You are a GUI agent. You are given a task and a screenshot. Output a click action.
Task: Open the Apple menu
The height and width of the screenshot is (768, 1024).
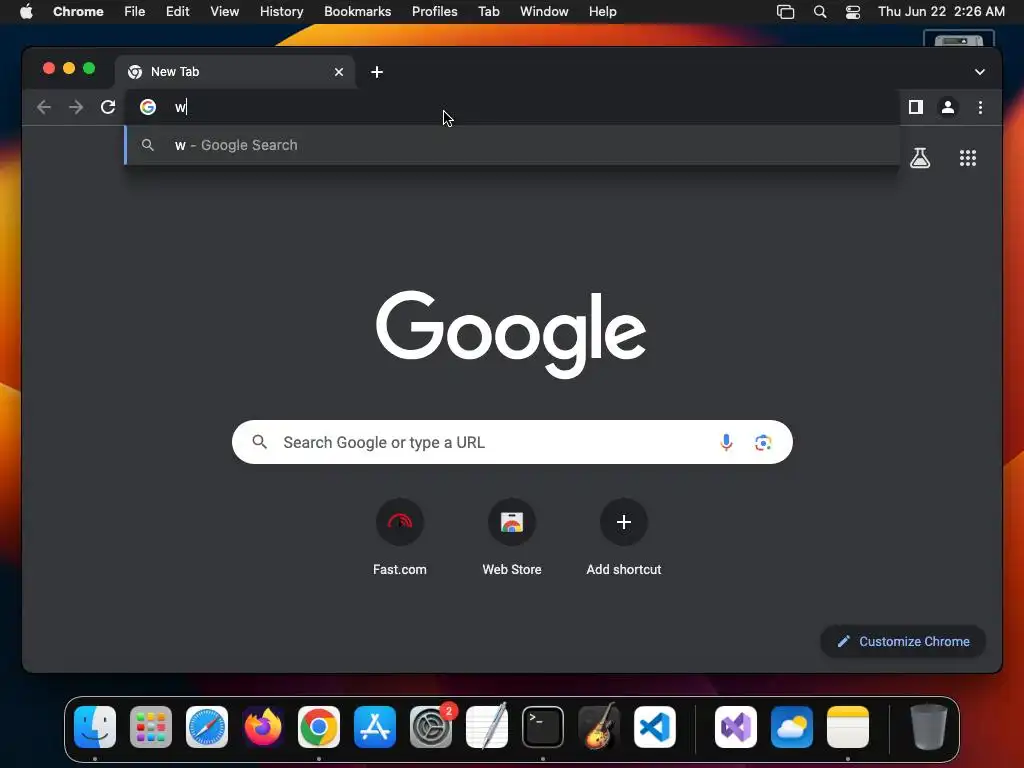tap(26, 12)
